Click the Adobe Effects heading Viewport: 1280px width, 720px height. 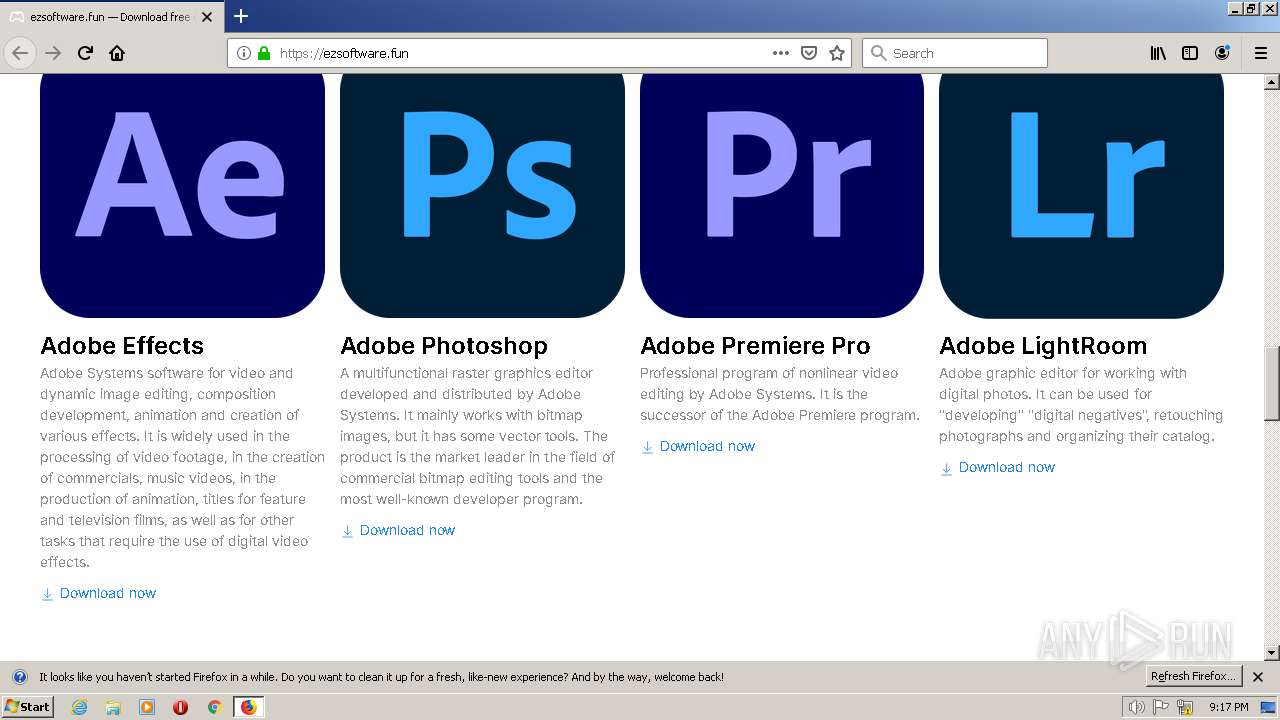[122, 346]
